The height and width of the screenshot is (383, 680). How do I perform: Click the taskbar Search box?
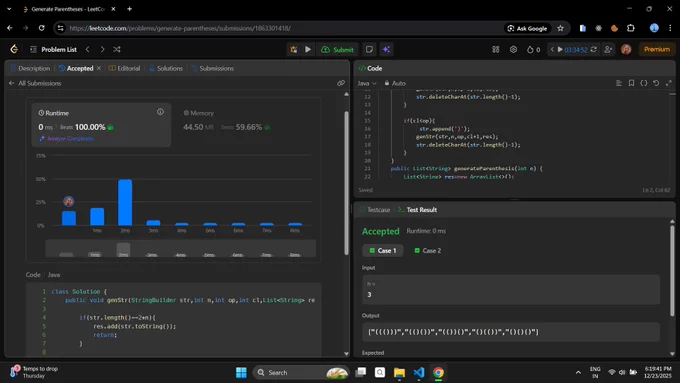(x=301, y=373)
